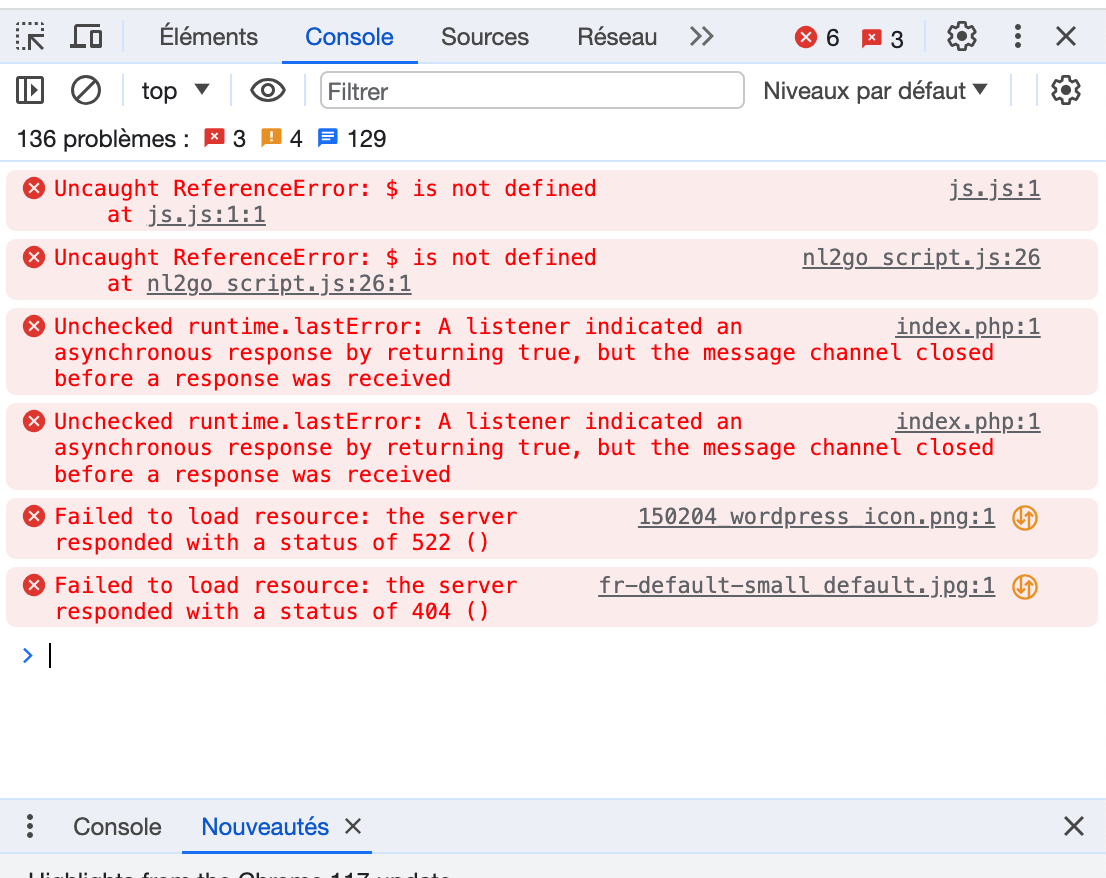Click error icon of second runtime.lastError message
1106x878 pixels.
(33, 422)
